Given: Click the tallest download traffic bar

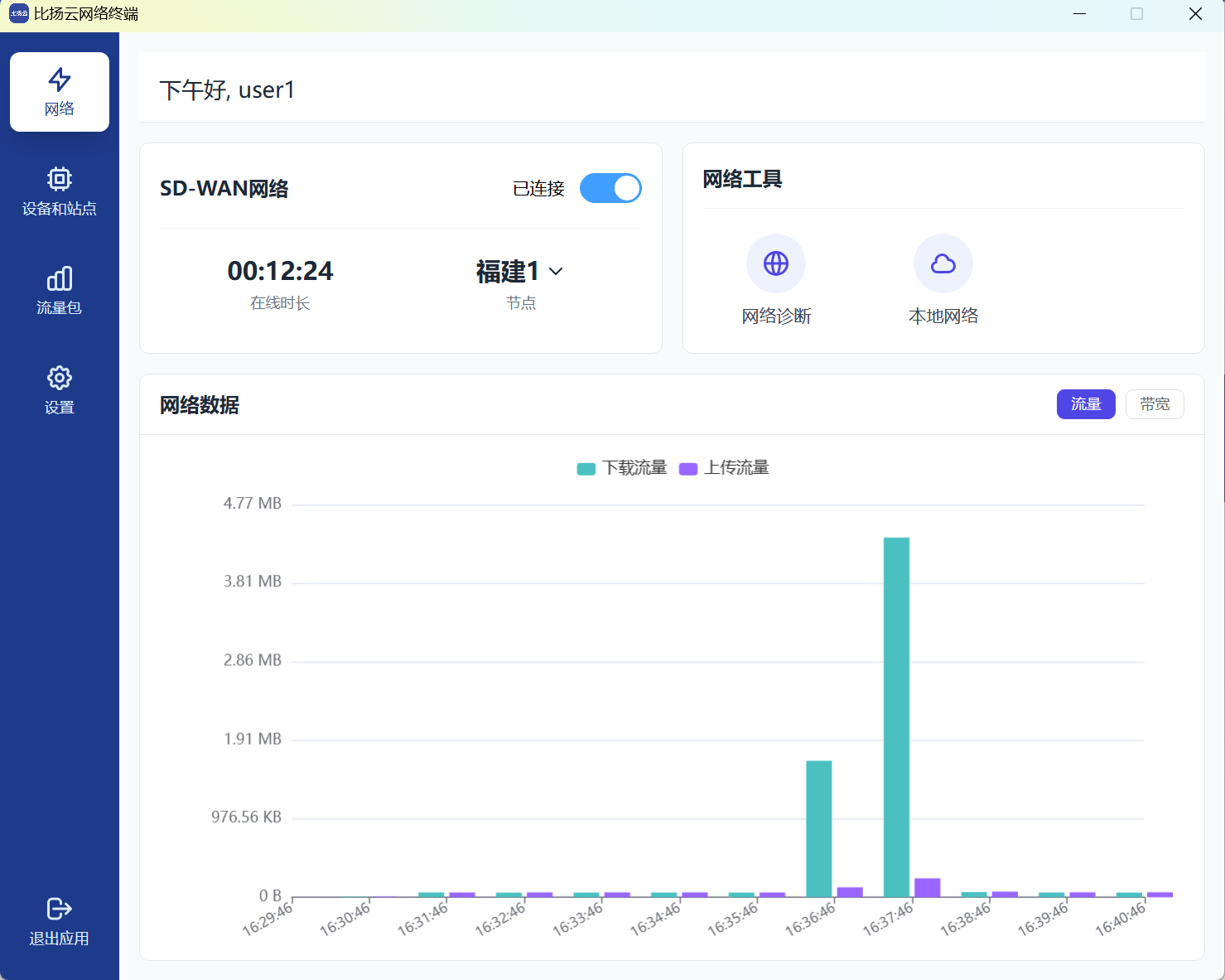Looking at the screenshot, I should tap(897, 712).
